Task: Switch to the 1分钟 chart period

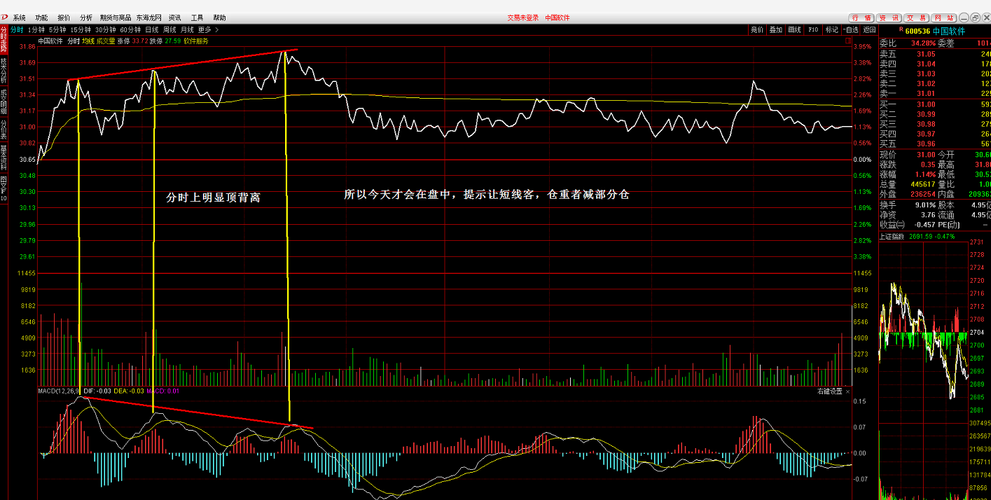Action: (x=37, y=30)
